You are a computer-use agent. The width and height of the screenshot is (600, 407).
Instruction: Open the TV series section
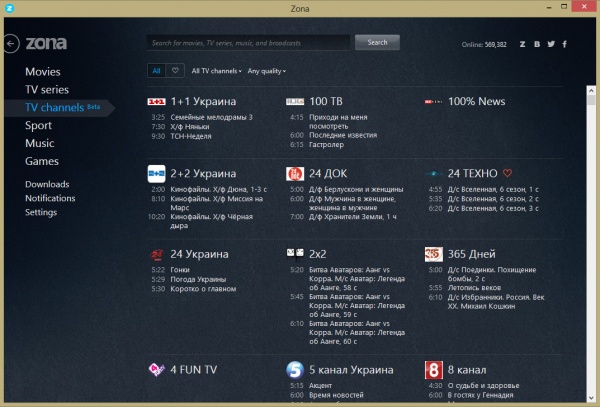pos(47,90)
